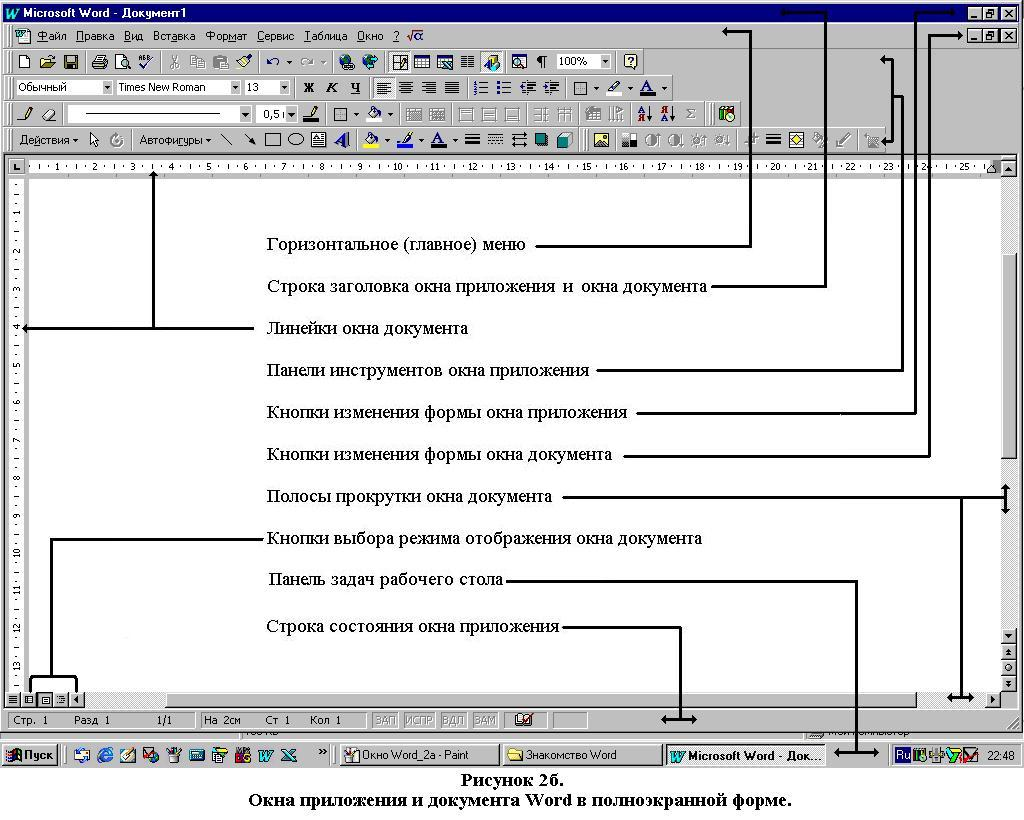Screen dimensions: 1024x820
Task: Click the vertical scrollbar down arrow
Action: tap(1008, 637)
